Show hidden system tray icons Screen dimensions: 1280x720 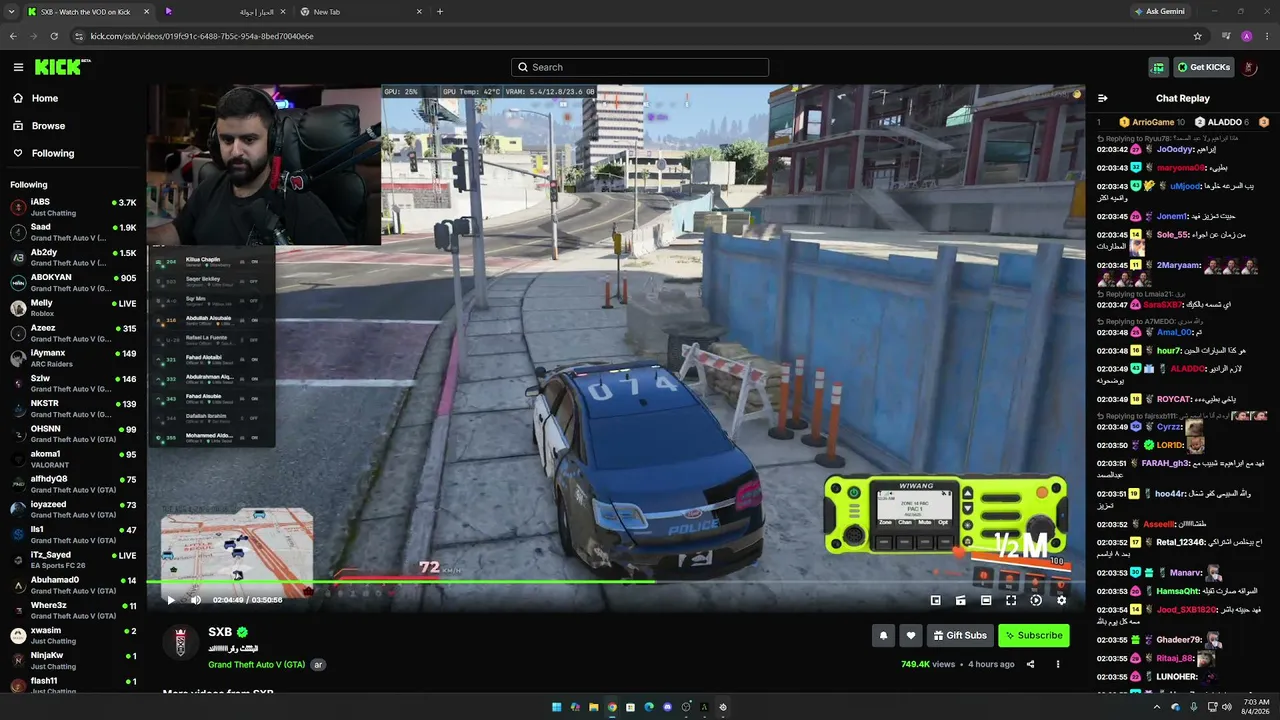1157,707
